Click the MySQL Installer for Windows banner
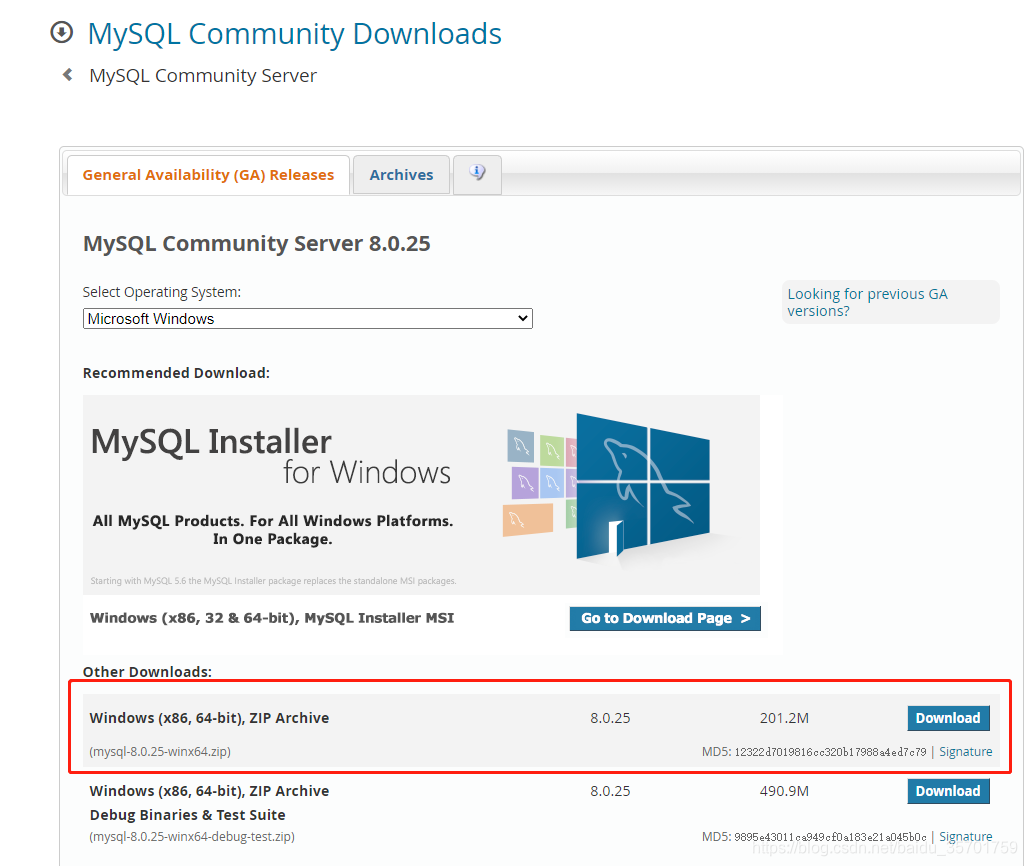The image size is (1027, 866). point(421,495)
